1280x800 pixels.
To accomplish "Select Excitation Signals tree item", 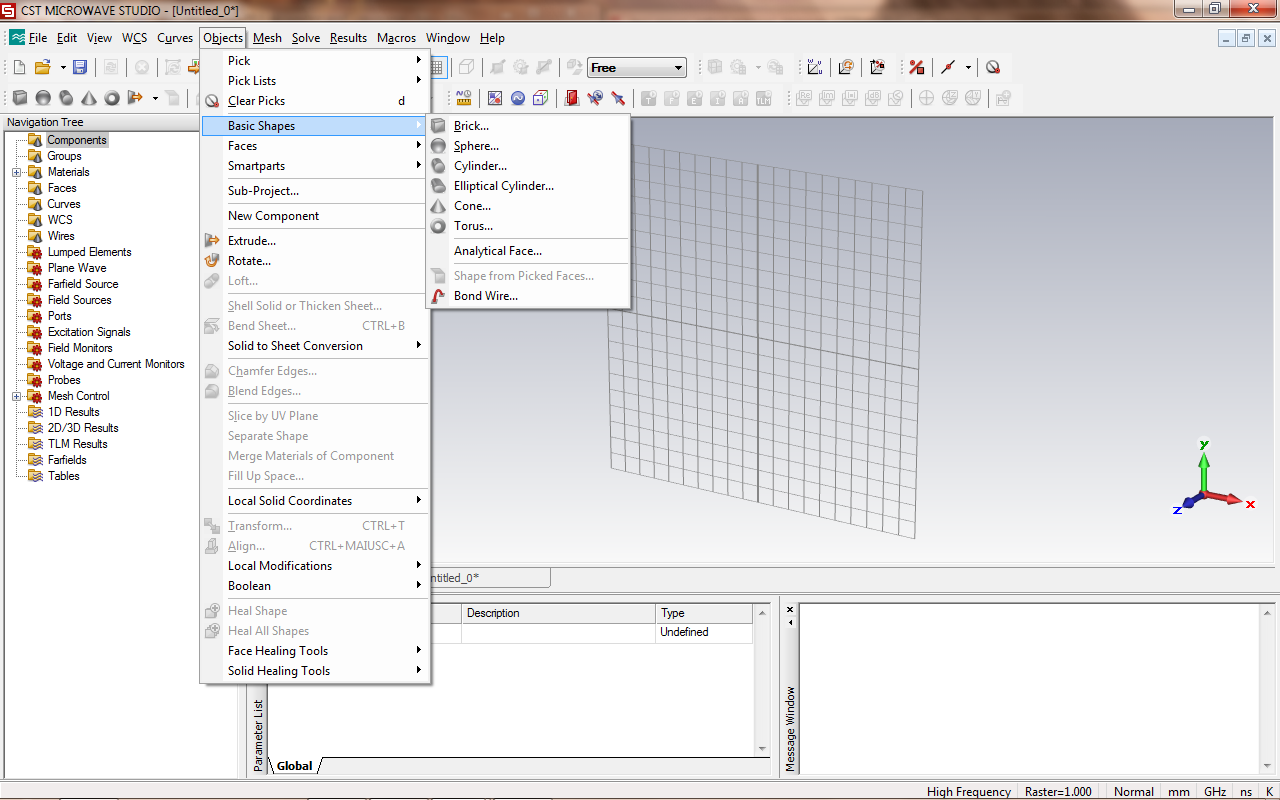I will 89,332.
